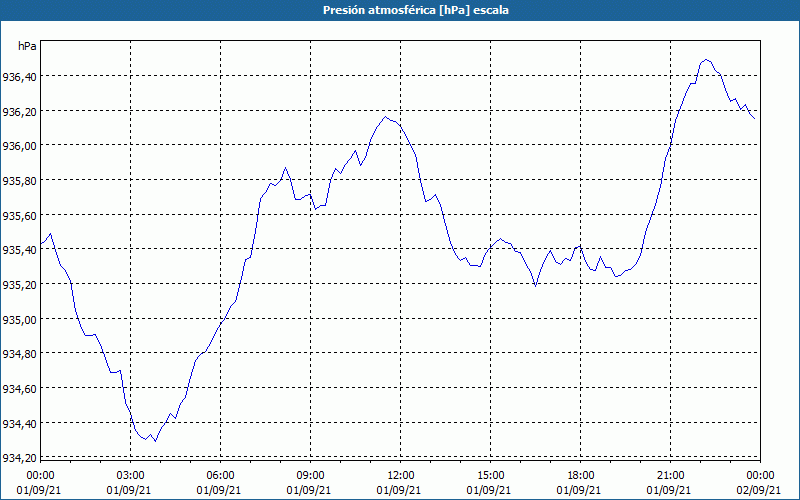Select the 934,80 y-axis value

(x=19, y=354)
